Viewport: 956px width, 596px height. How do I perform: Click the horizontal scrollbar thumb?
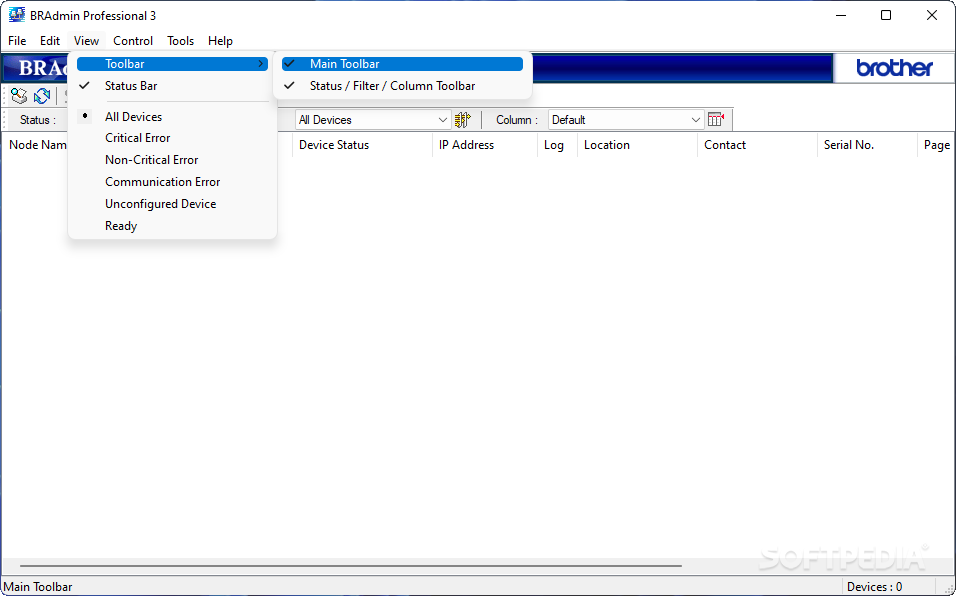351,566
